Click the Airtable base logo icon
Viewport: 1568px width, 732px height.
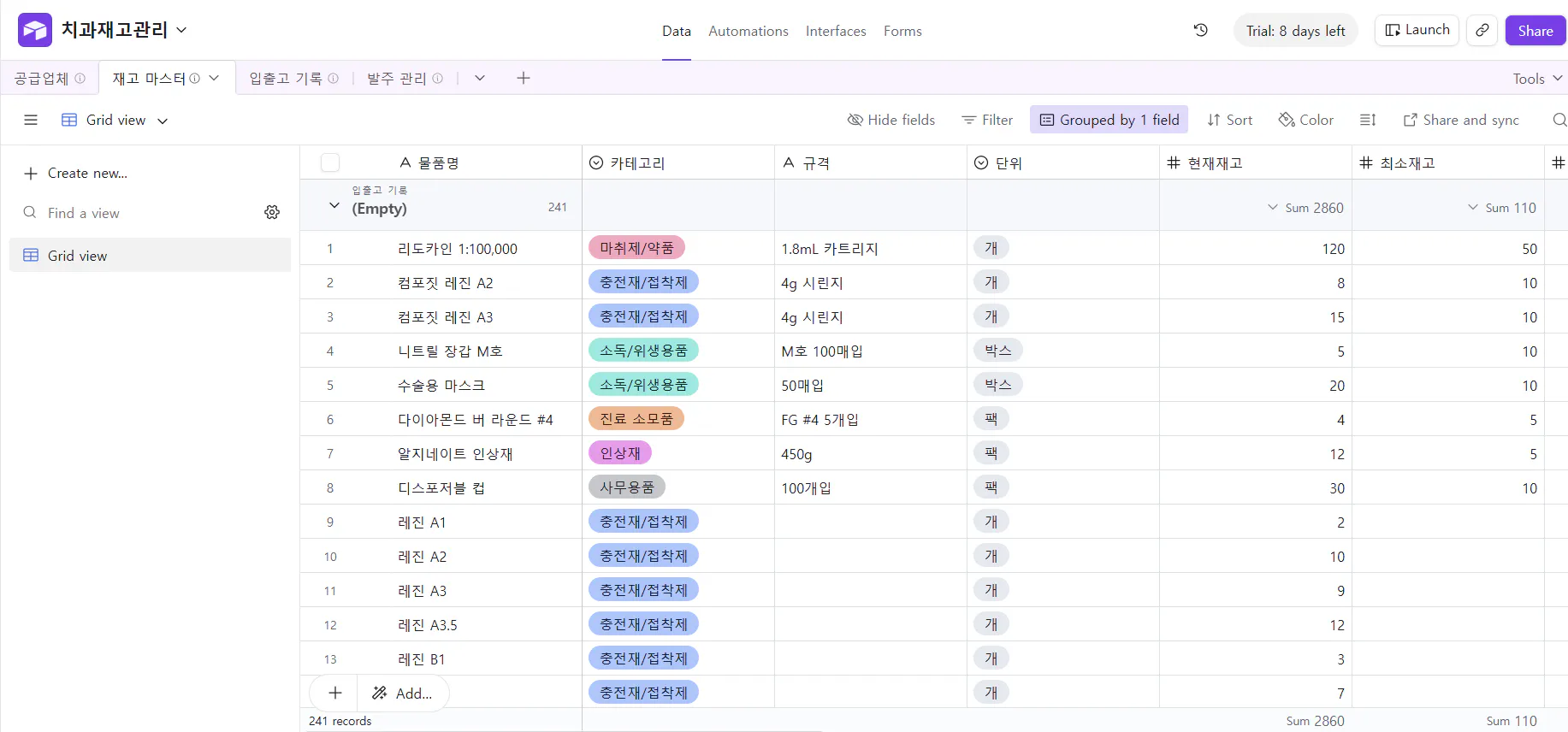click(35, 30)
